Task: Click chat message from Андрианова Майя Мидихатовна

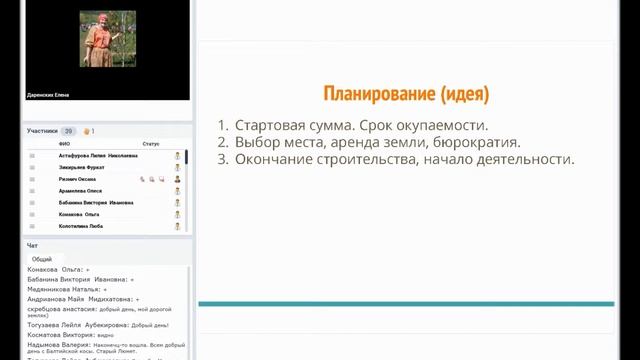Action: 83,299
